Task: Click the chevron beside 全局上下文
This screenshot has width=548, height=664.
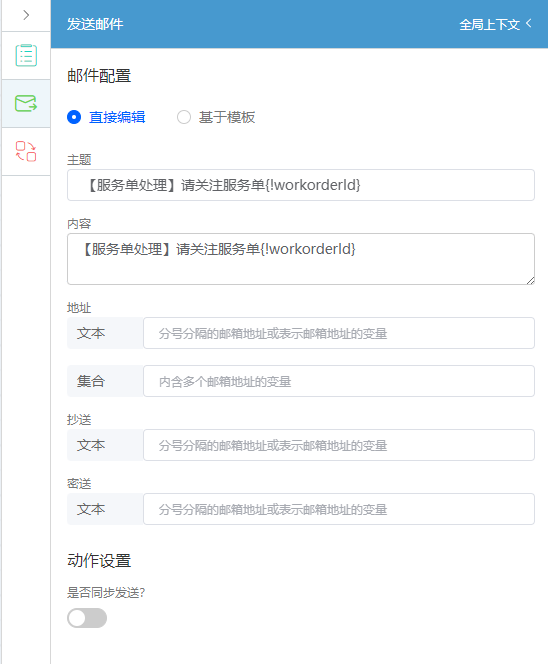Action: [x=529, y=23]
